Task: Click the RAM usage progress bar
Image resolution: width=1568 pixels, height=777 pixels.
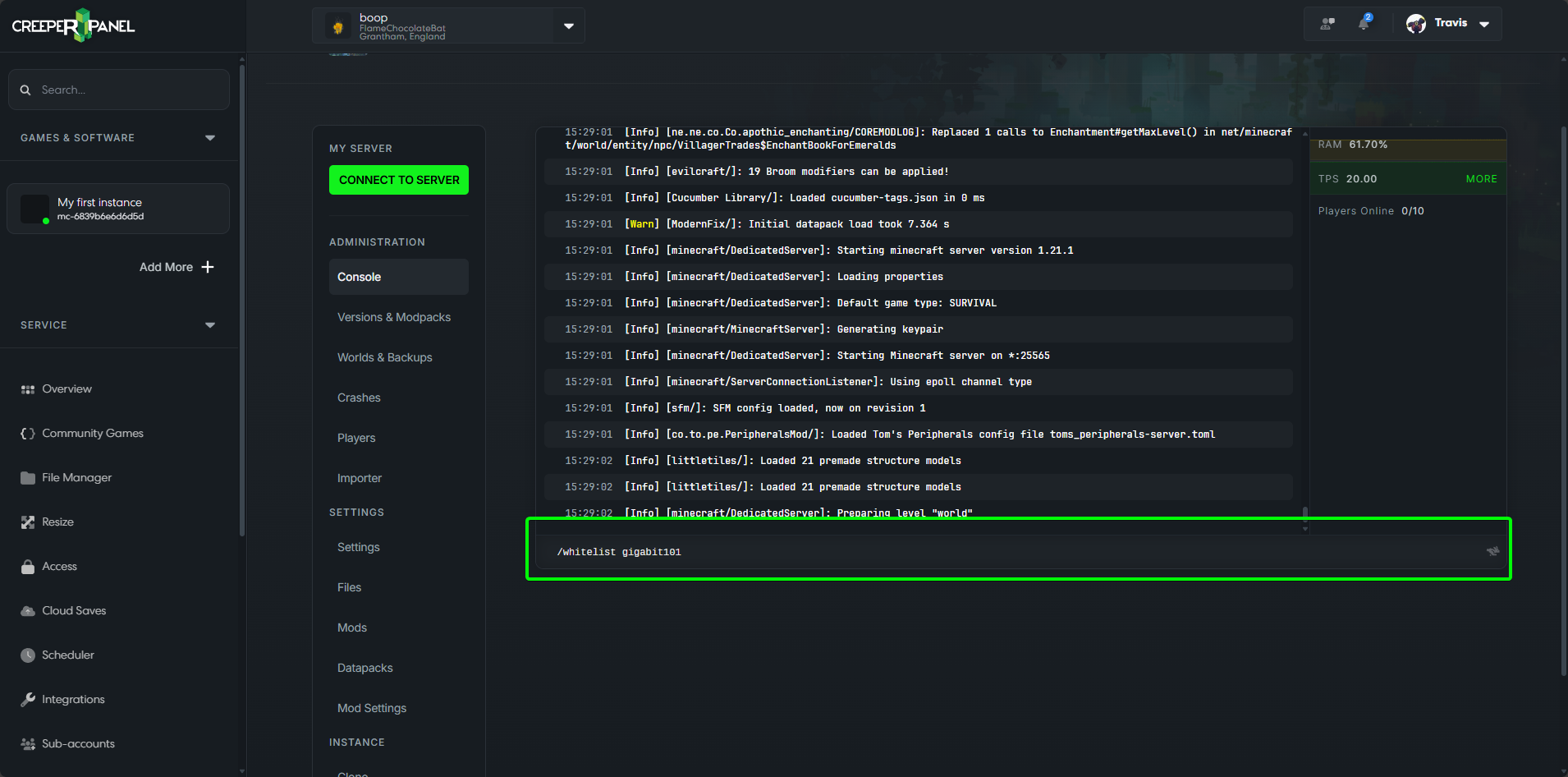Action: (1406, 149)
